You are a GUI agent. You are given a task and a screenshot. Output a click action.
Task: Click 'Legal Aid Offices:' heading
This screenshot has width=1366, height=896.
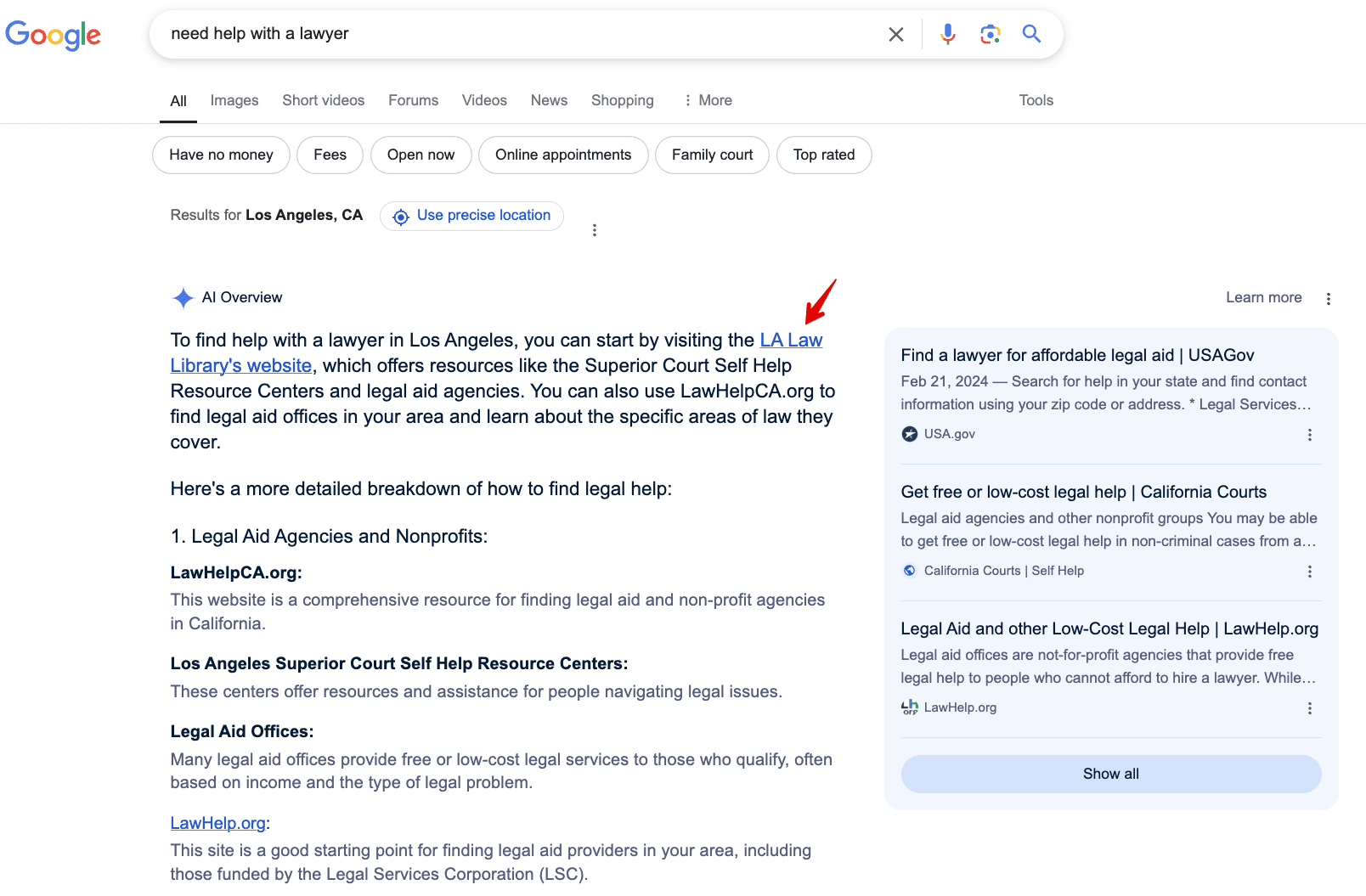click(x=242, y=731)
